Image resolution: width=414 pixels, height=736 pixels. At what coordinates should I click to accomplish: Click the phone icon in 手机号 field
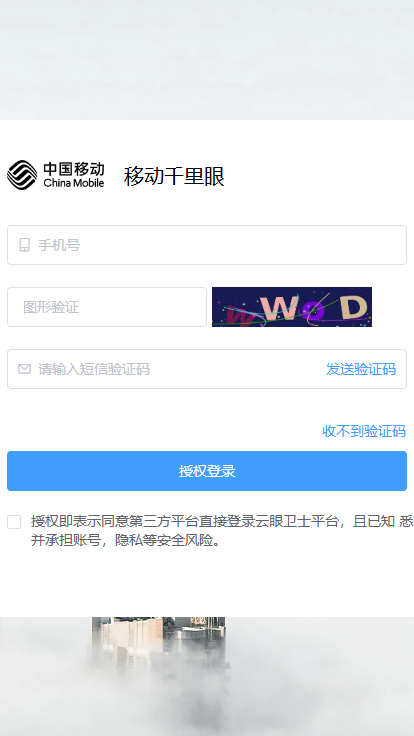click(24, 245)
